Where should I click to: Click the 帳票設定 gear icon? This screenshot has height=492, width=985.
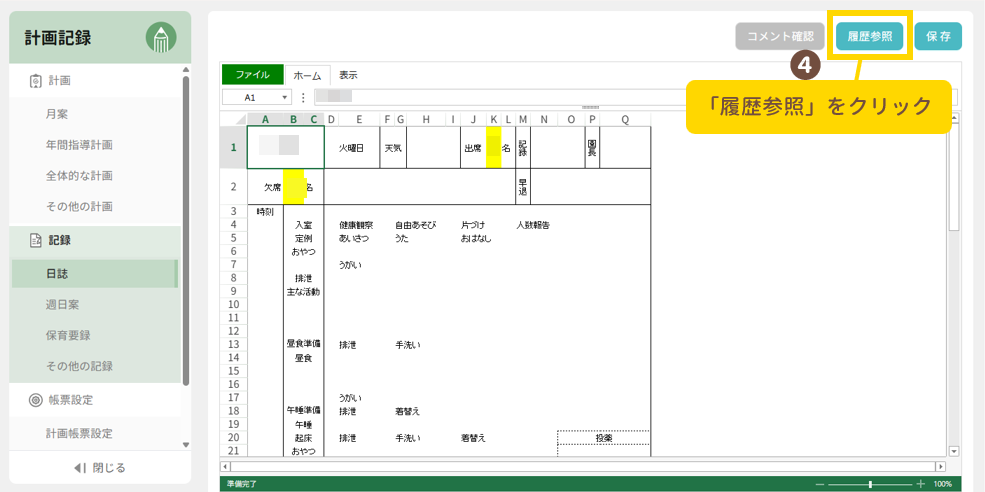pyautogui.click(x=35, y=400)
